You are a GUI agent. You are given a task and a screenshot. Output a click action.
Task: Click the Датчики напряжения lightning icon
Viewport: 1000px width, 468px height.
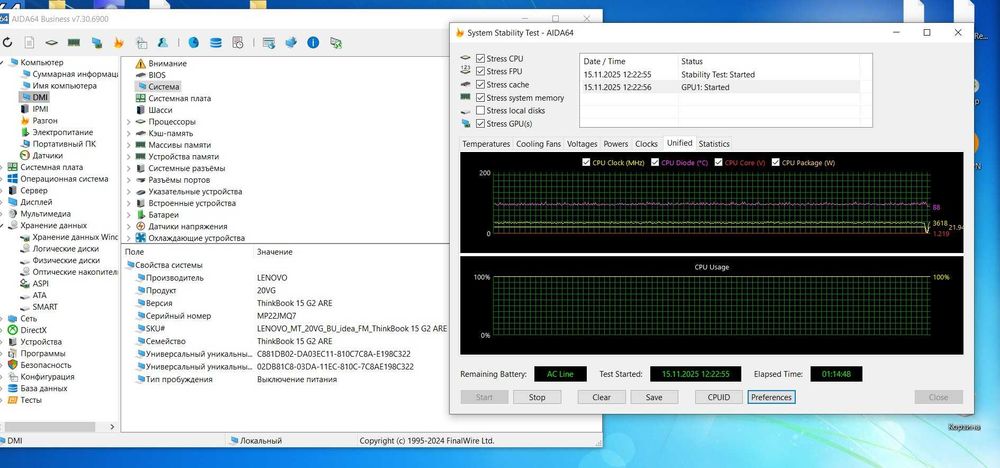pyautogui.click(x=140, y=226)
